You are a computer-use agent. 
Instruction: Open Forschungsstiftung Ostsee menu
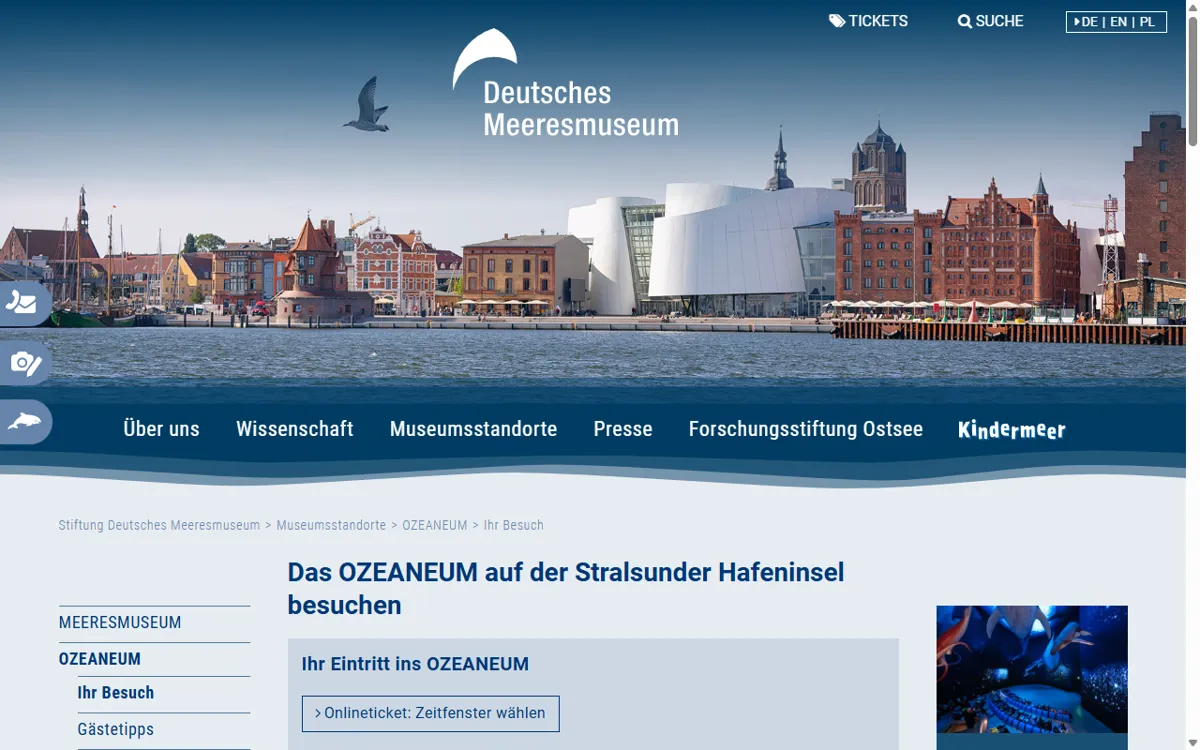[x=806, y=429]
